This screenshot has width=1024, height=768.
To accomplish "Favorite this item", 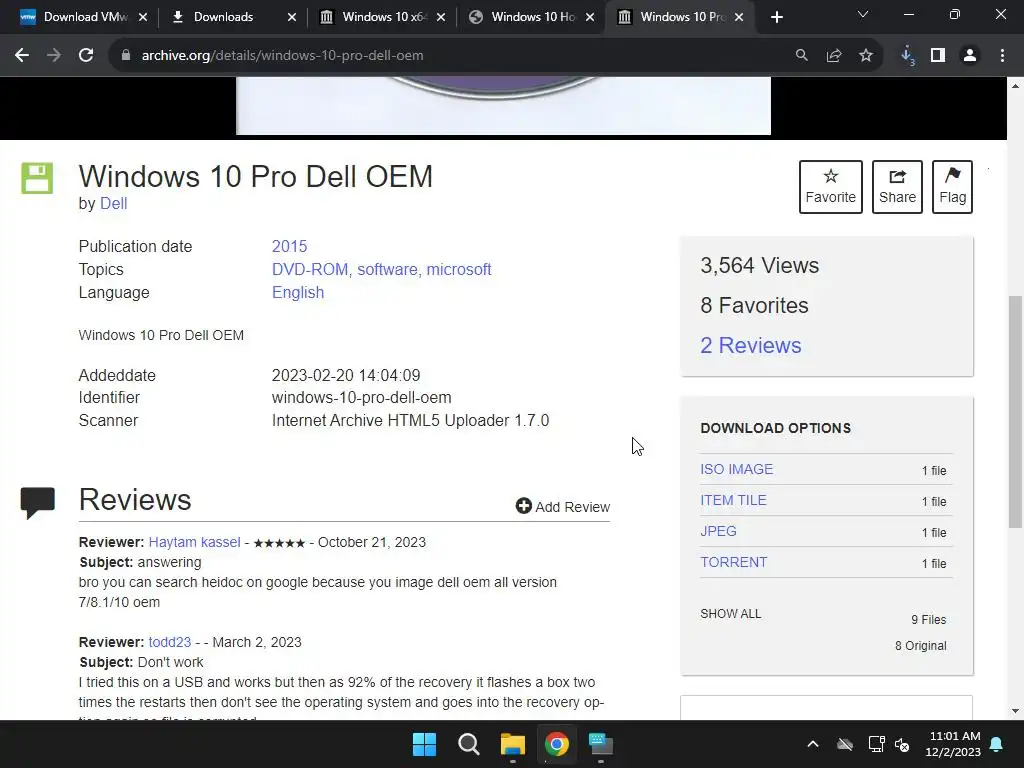I will coord(830,187).
